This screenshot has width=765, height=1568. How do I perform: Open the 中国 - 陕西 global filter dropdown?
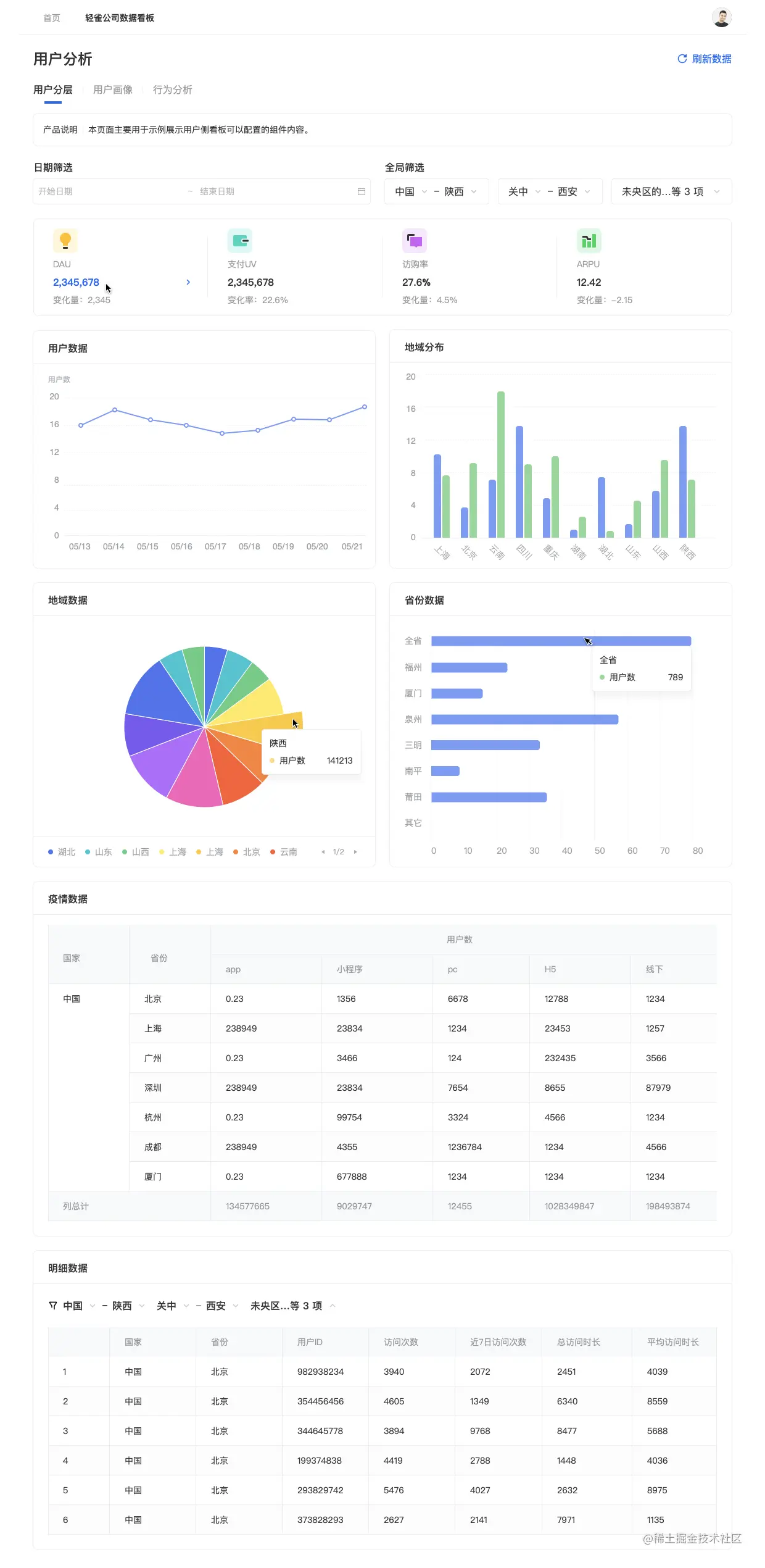point(437,191)
